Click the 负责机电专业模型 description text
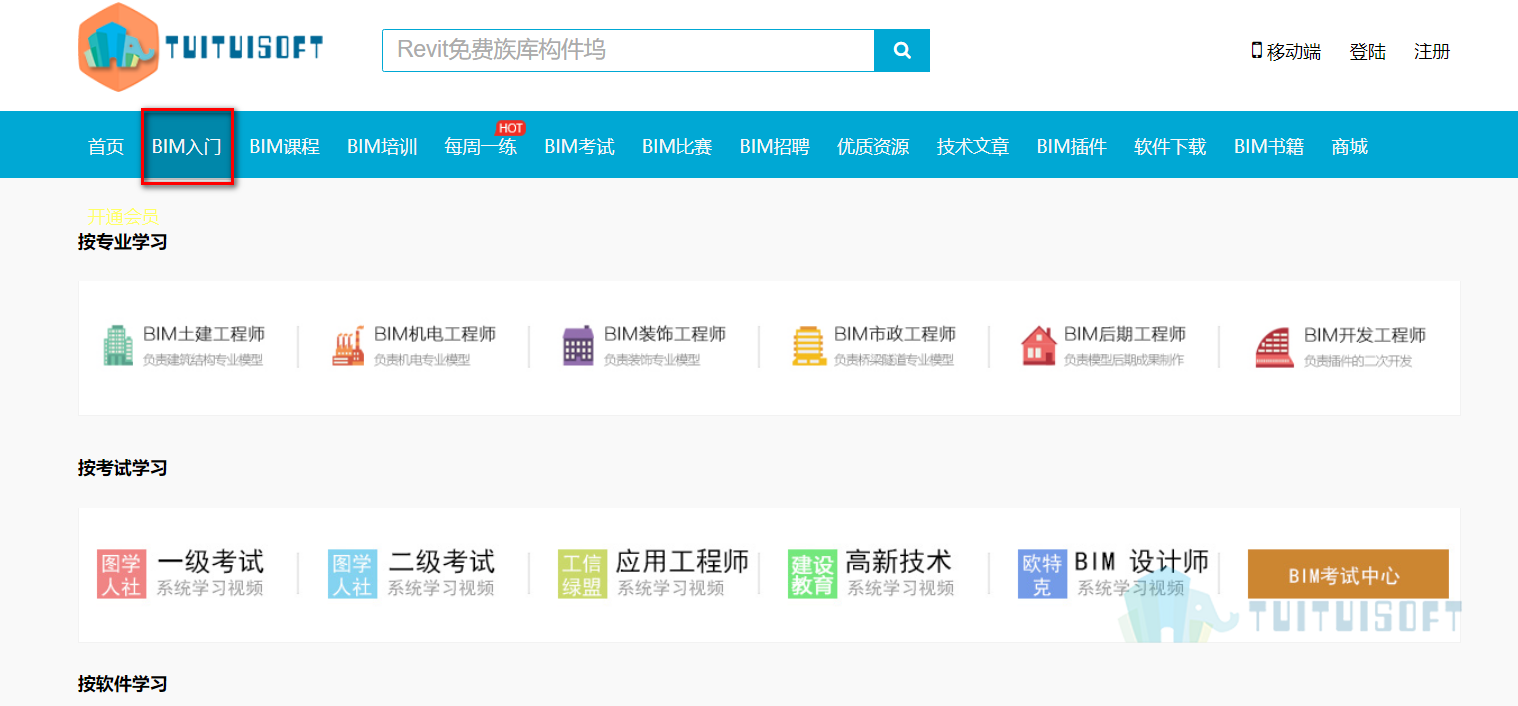Image resolution: width=1518 pixels, height=706 pixels. [422, 360]
